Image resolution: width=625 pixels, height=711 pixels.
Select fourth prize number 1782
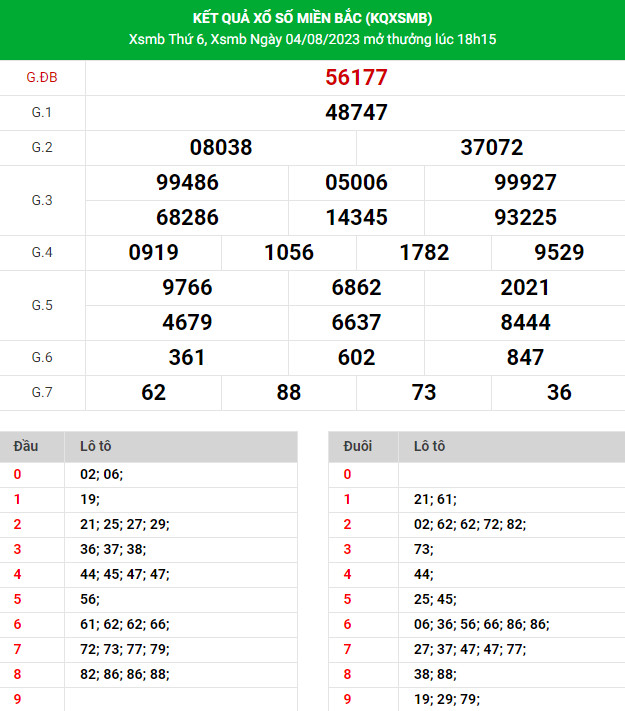coord(424,253)
